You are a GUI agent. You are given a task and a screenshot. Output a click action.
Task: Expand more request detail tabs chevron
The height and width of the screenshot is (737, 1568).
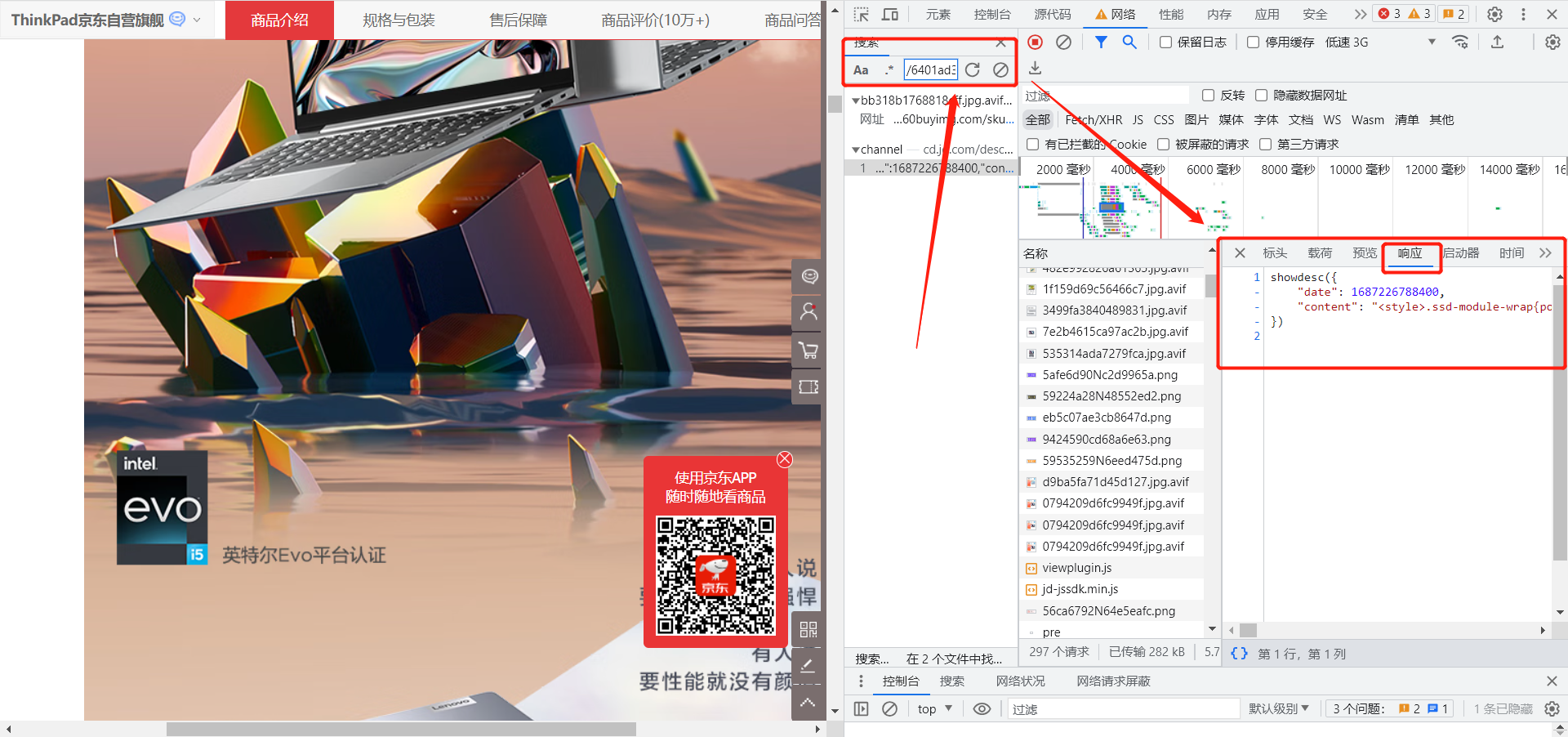[1545, 253]
